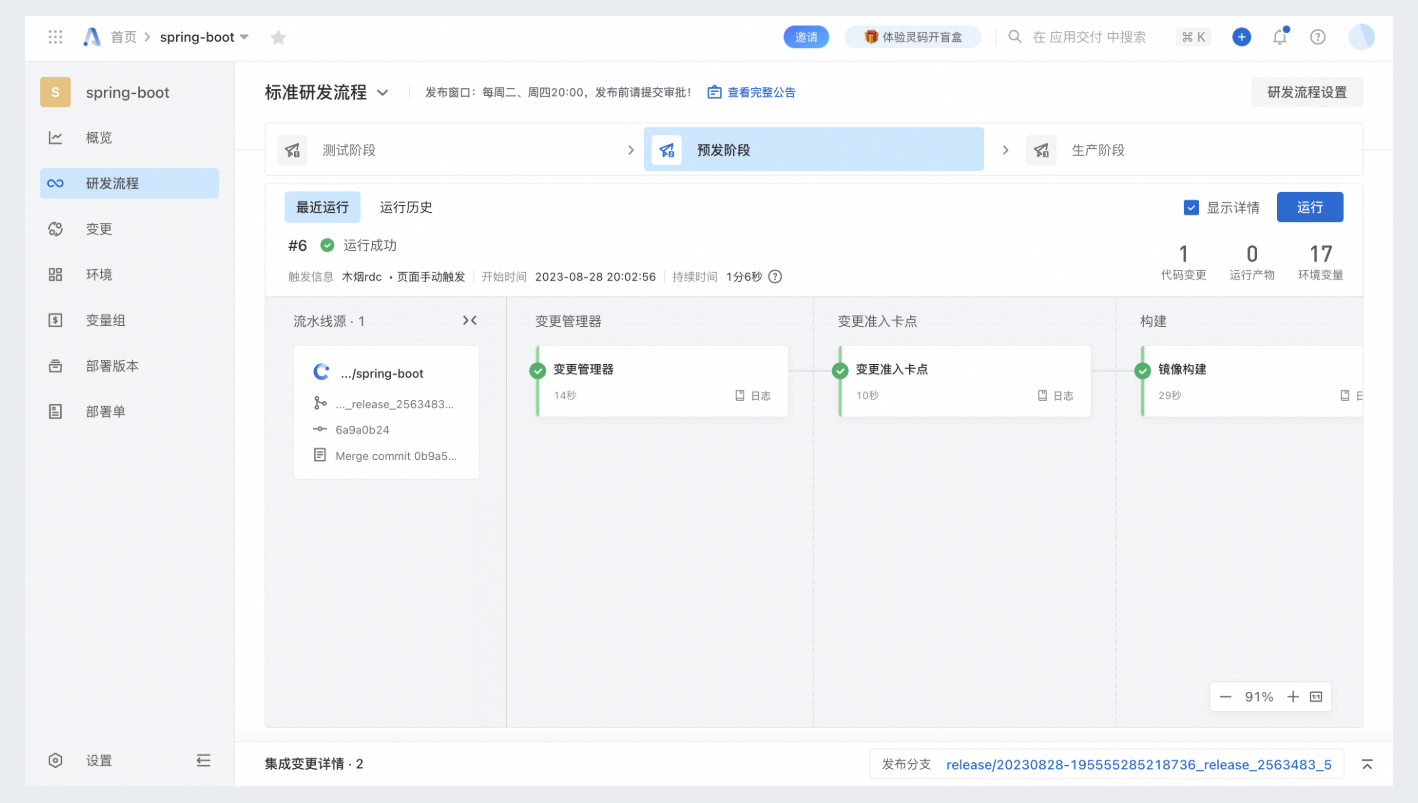Click the 镜像构建 green success check
The height and width of the screenshot is (803, 1418).
click(x=1143, y=371)
